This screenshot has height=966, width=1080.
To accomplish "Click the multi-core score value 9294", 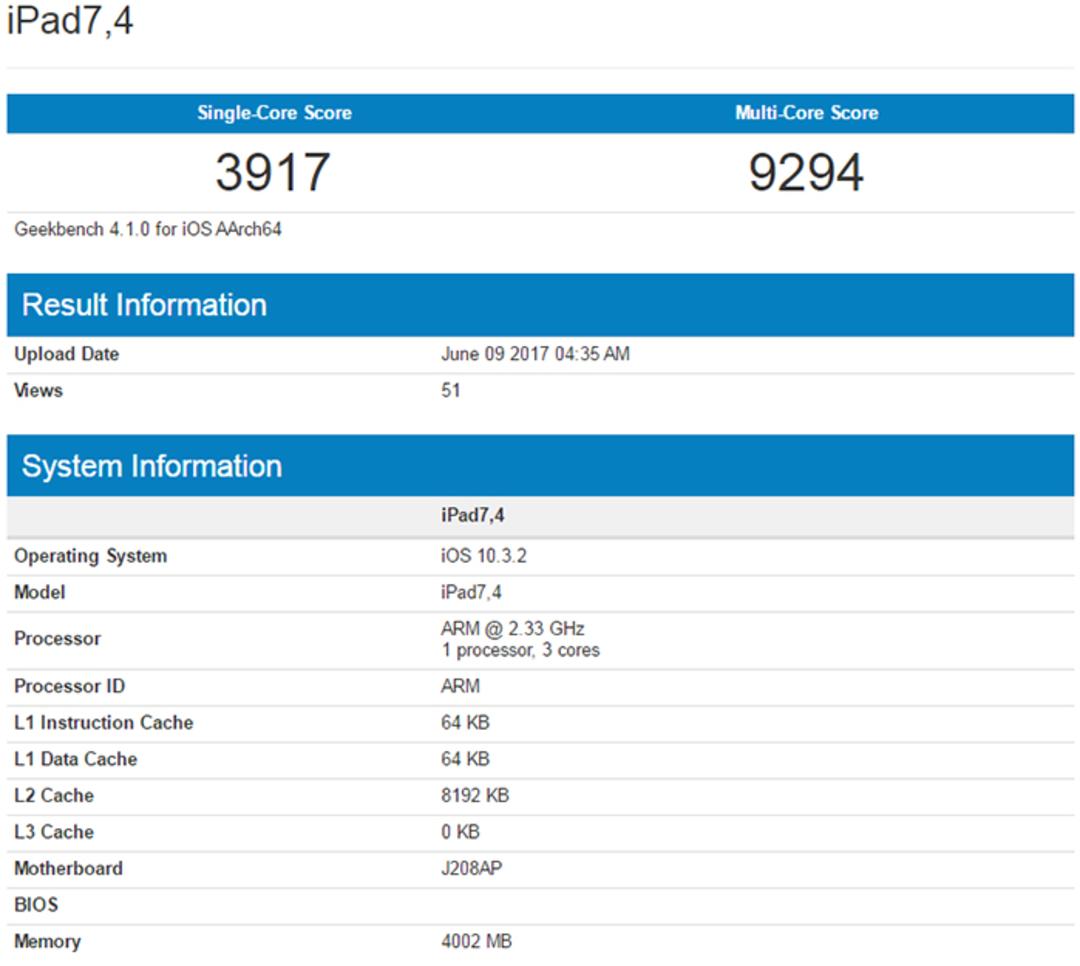I will [x=806, y=172].
